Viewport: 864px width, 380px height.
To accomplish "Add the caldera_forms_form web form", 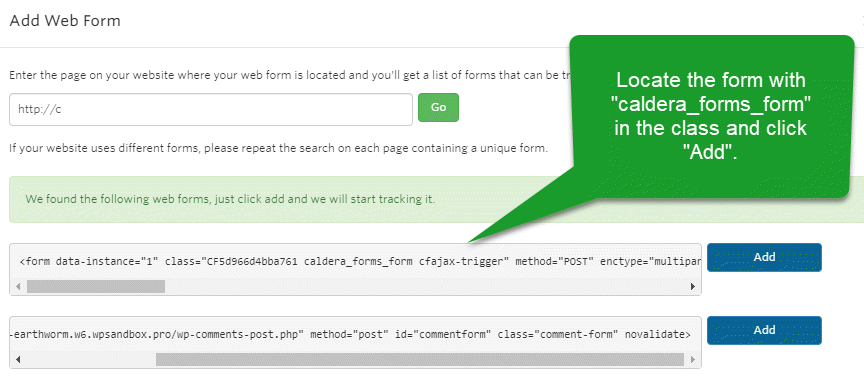I will point(764,257).
